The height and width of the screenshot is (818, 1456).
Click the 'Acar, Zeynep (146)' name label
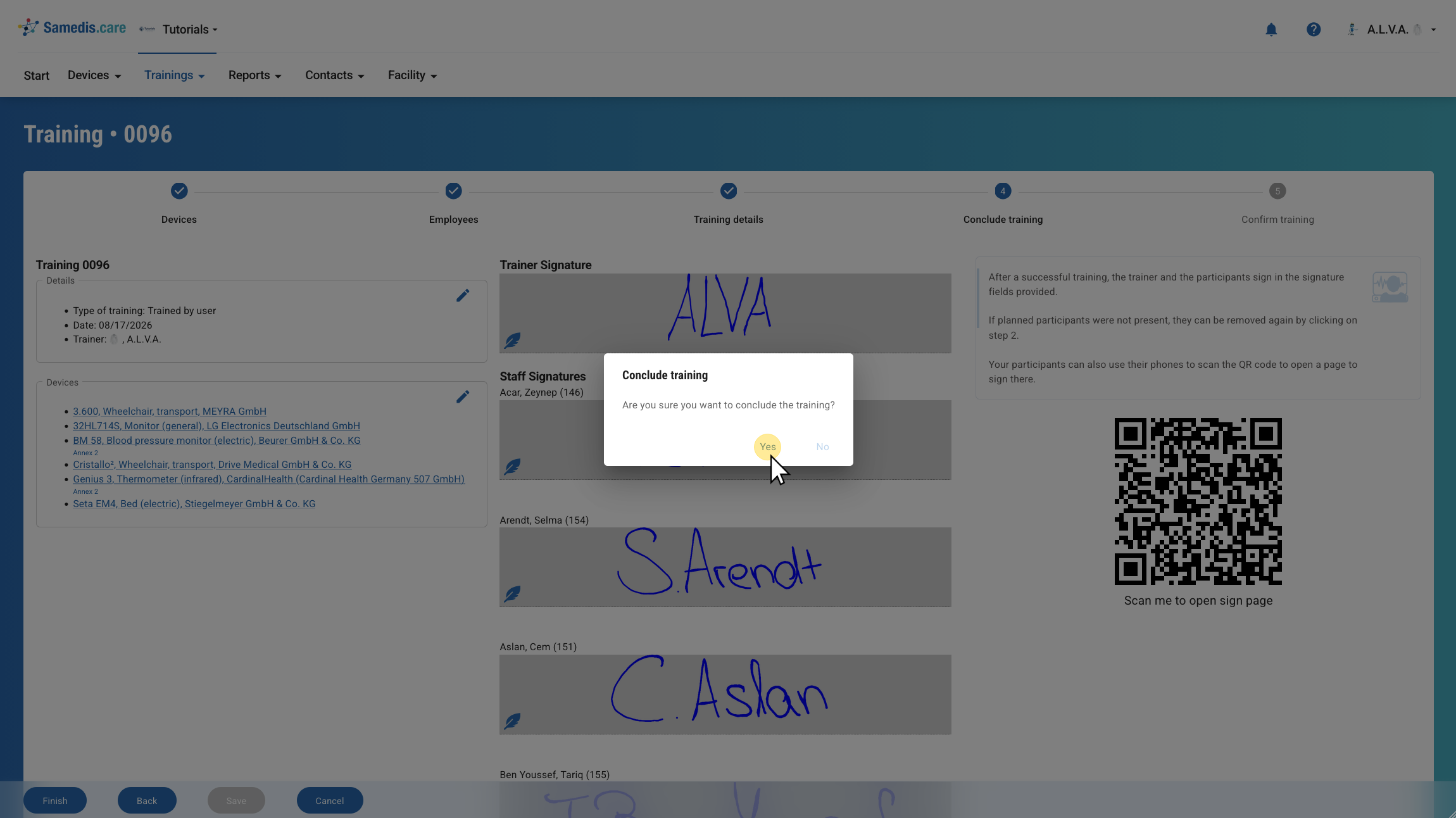[542, 393]
